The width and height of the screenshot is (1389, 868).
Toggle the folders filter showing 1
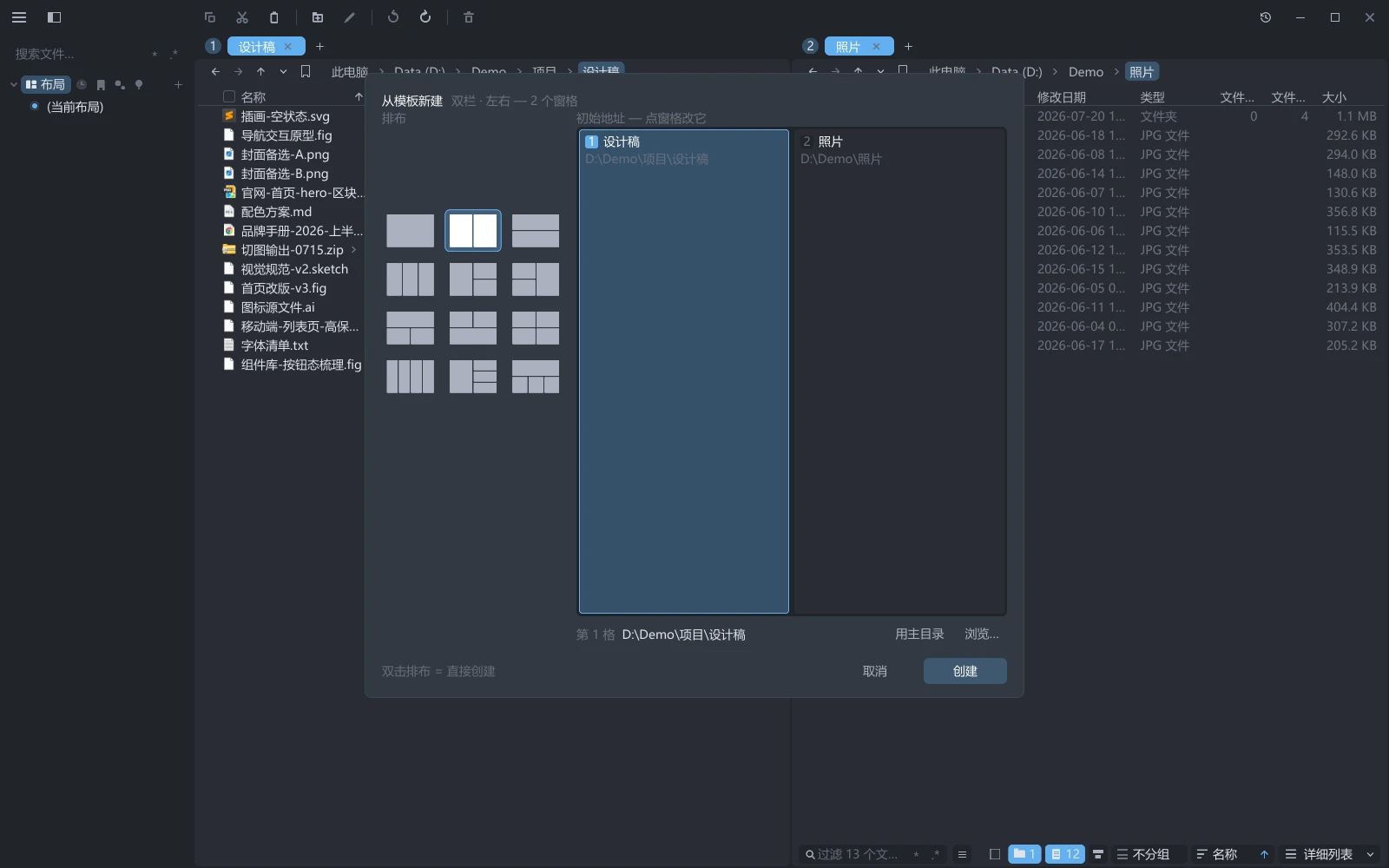(x=1024, y=854)
